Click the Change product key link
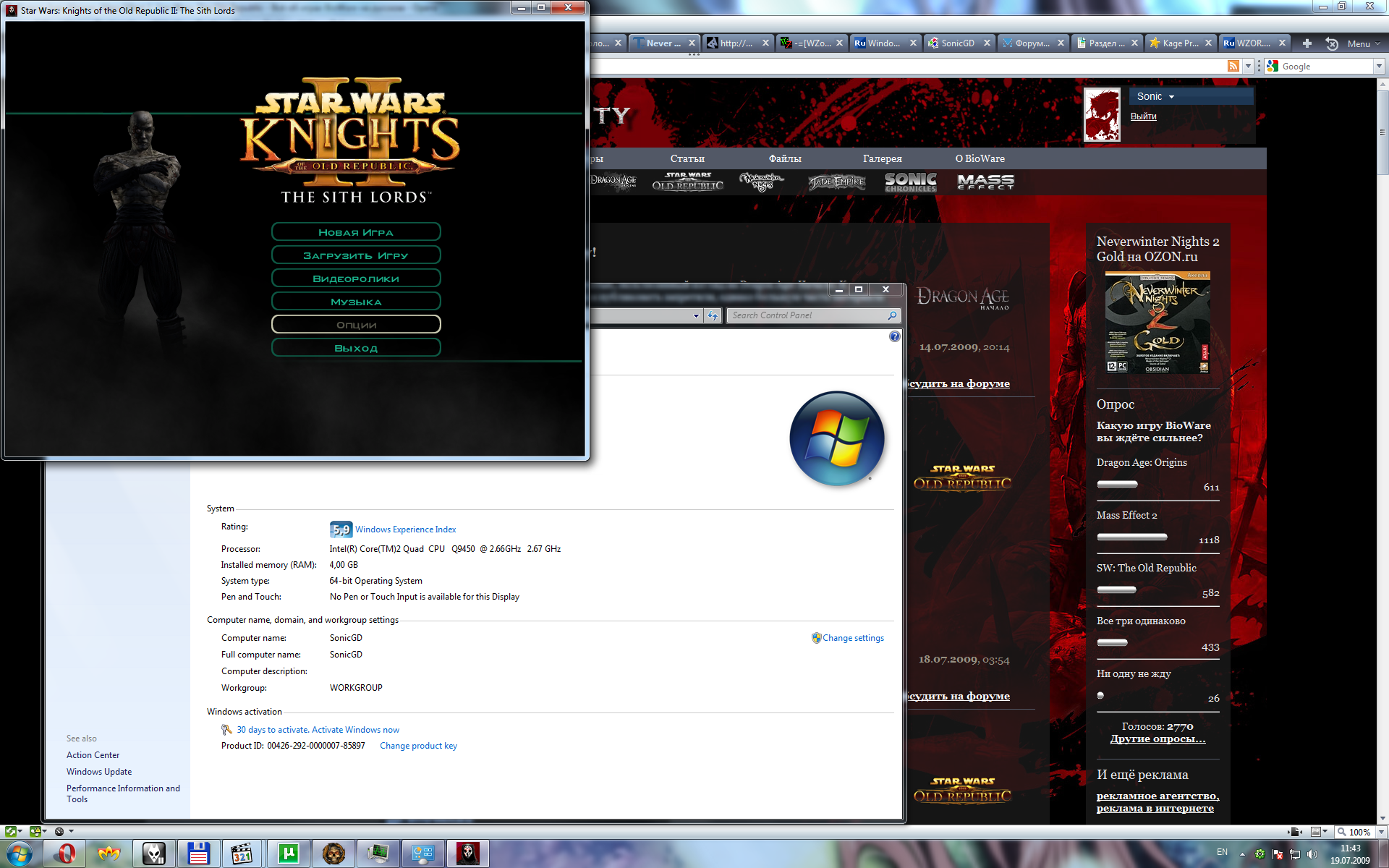This screenshot has height=868, width=1389. [x=418, y=746]
